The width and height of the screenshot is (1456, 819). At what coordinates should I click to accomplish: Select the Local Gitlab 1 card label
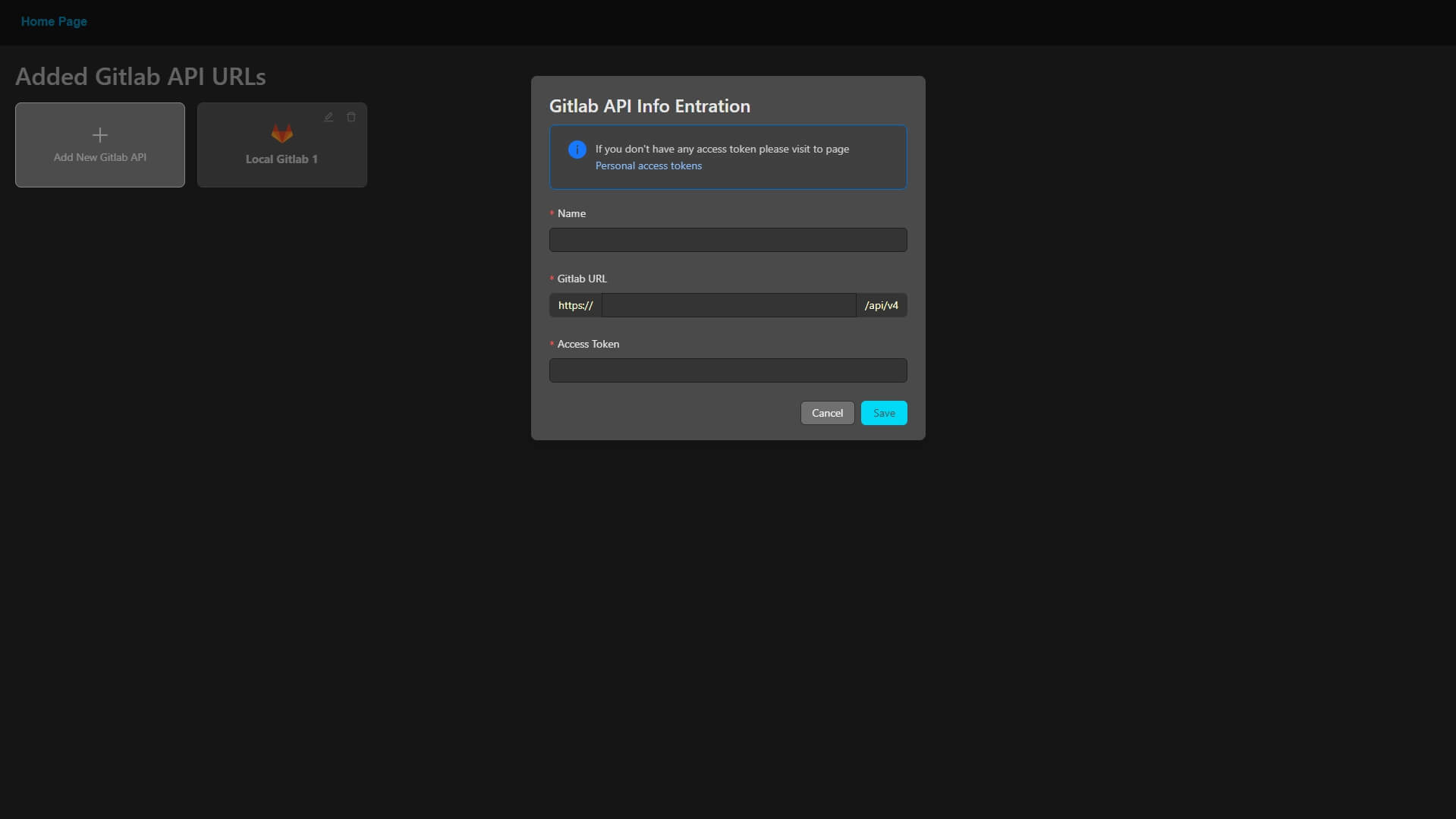pyautogui.click(x=281, y=159)
